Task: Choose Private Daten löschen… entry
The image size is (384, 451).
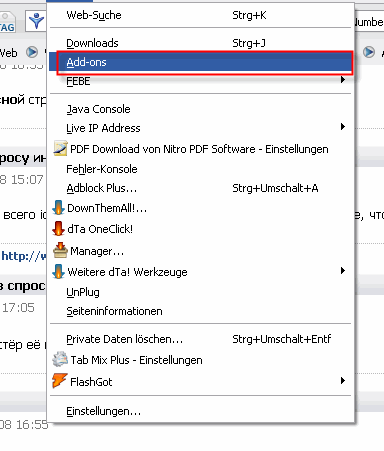Action: (200, 339)
